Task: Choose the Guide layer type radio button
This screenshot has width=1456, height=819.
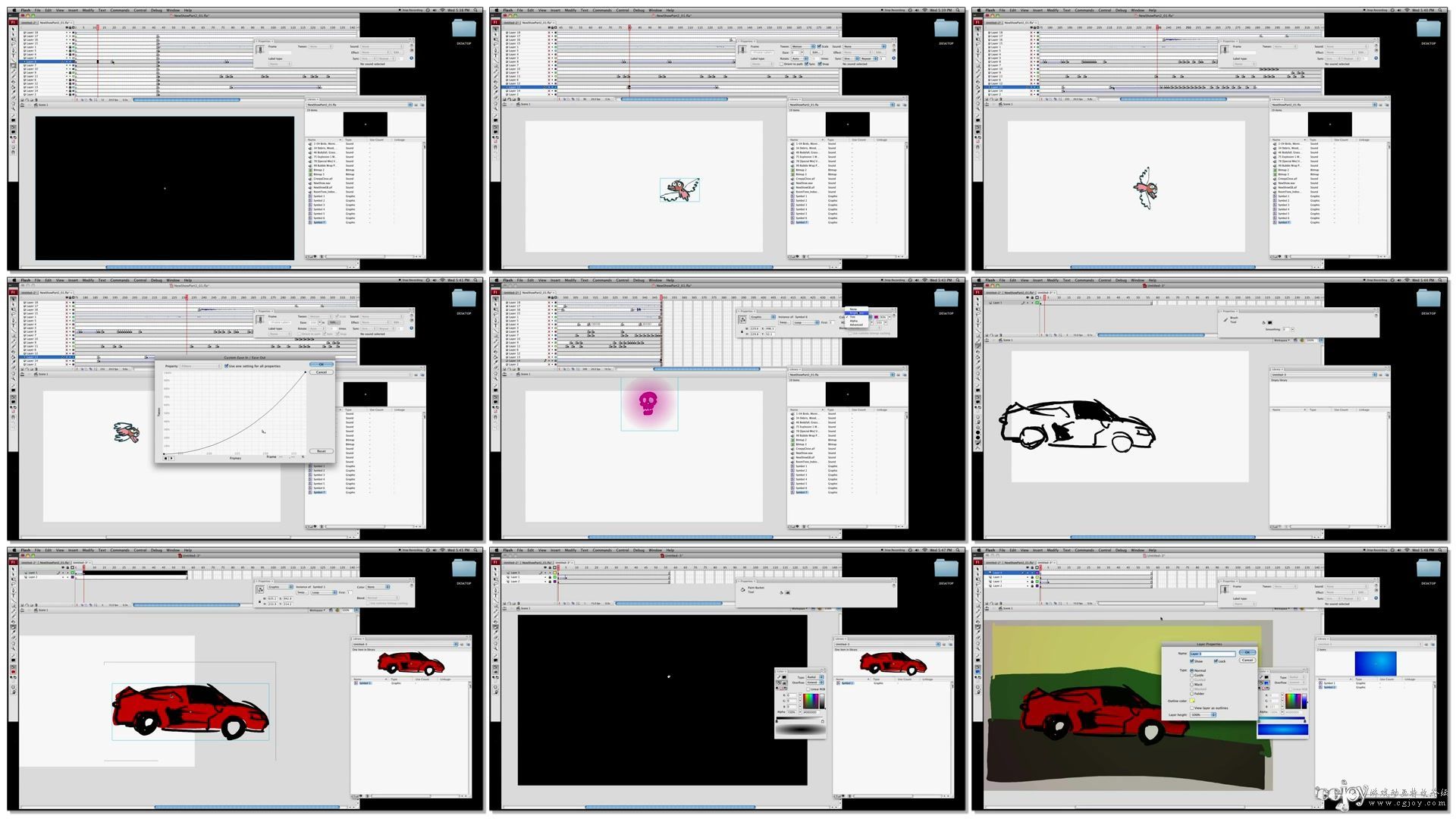Action: [1191, 675]
